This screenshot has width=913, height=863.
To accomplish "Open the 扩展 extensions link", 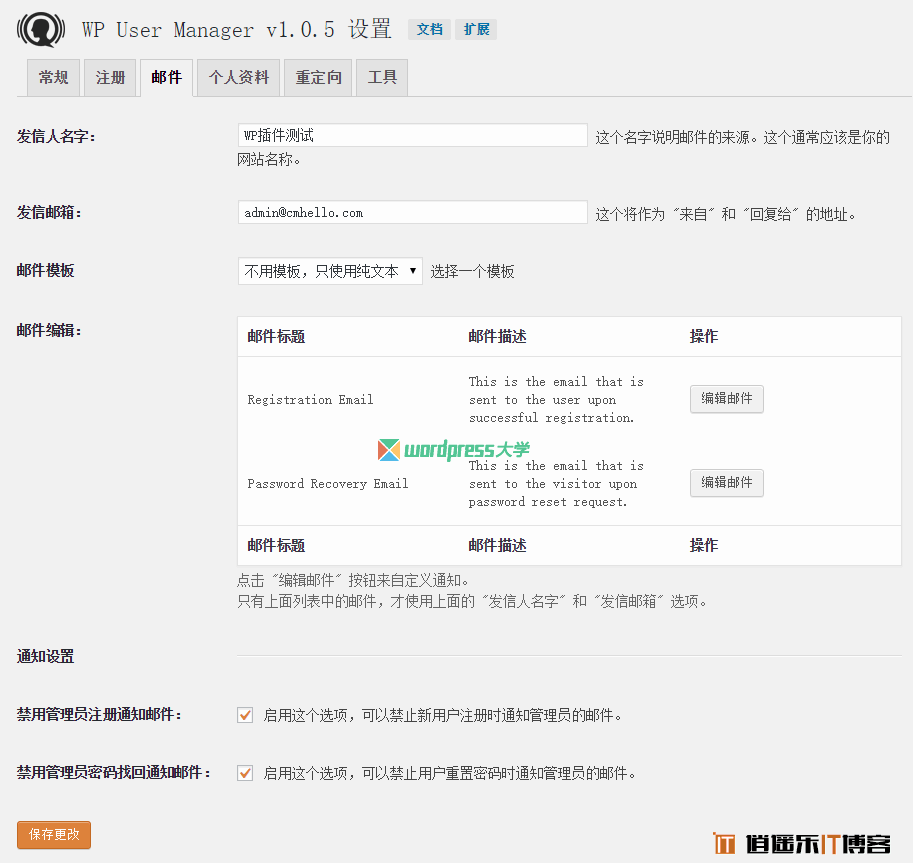I will 476,29.
